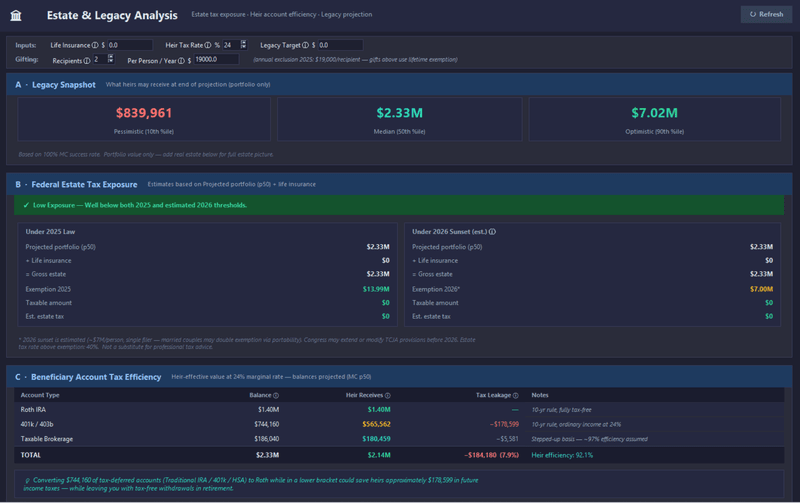Click the Legacy Snapshot section header
Image resolution: width=800 pixels, height=503 pixels.
pos(399,85)
